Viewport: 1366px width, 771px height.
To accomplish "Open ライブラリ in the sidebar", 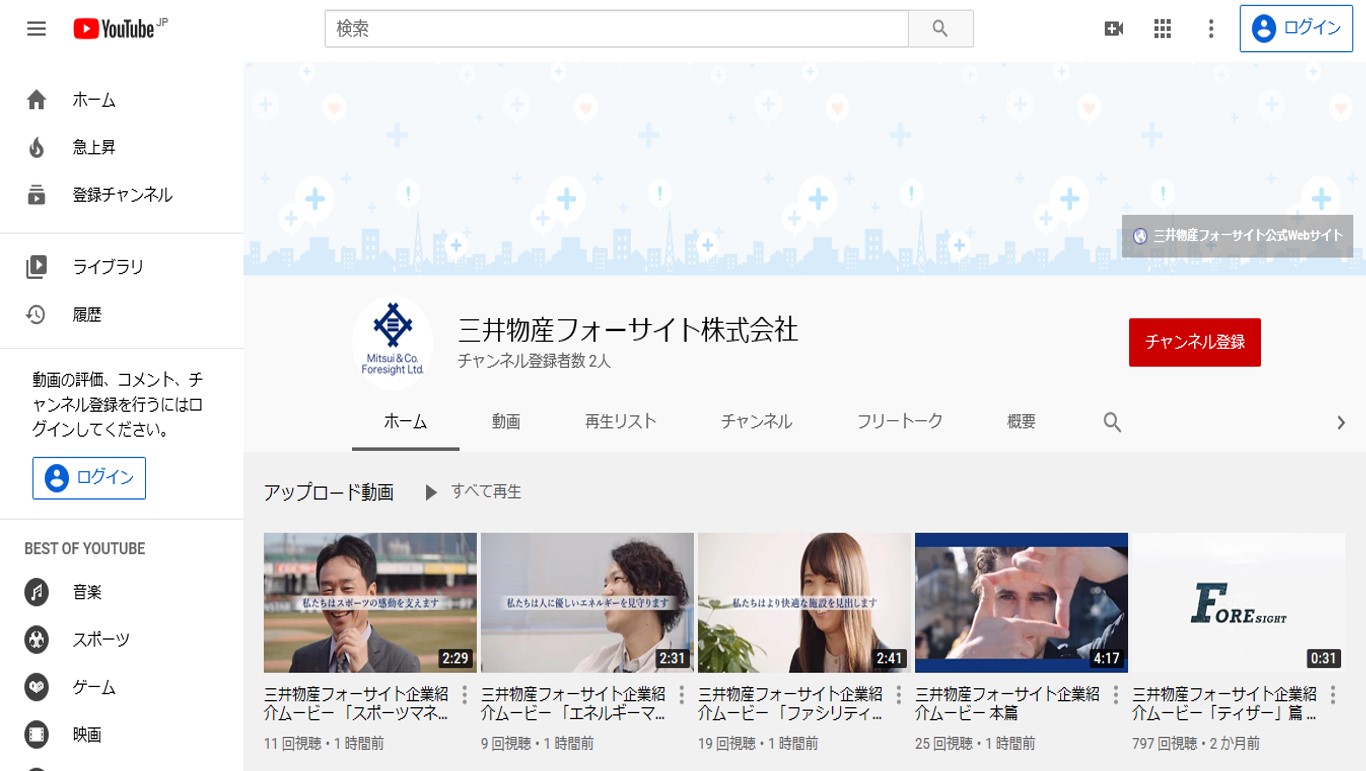I will (x=108, y=267).
